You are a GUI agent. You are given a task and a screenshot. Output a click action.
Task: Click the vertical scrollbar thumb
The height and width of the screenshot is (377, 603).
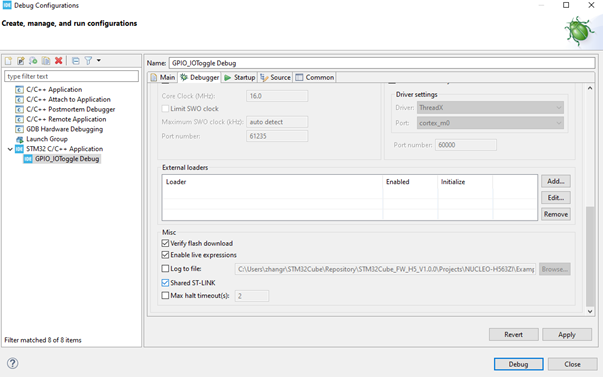(x=590, y=257)
